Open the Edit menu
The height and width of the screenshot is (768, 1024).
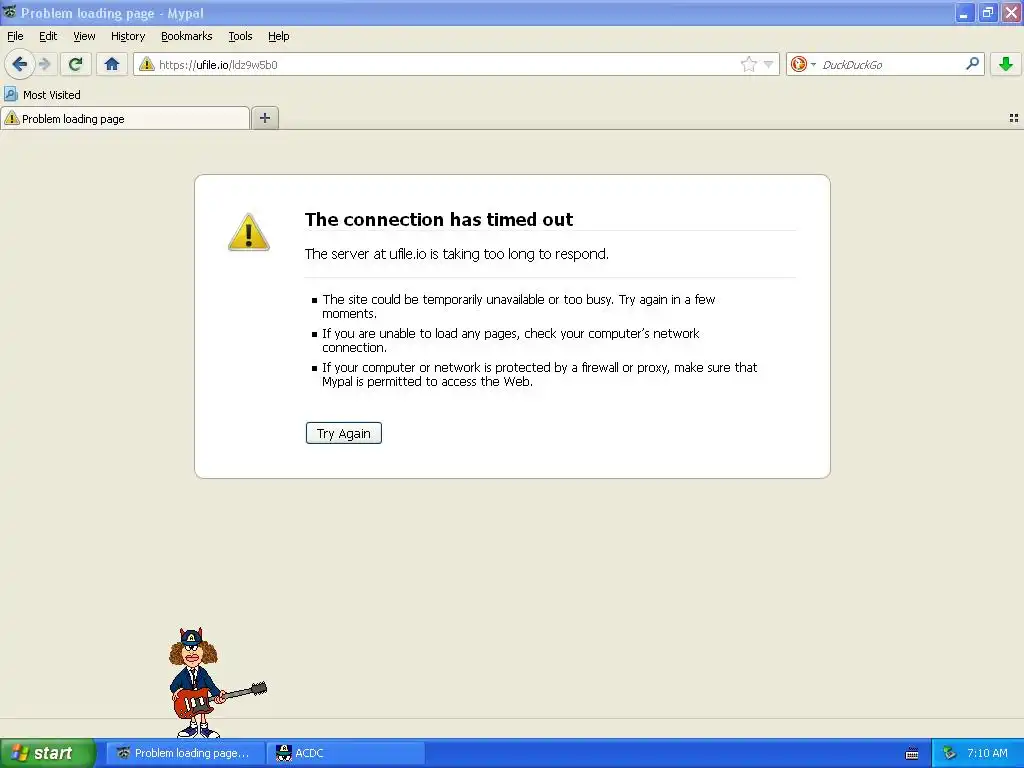48,36
